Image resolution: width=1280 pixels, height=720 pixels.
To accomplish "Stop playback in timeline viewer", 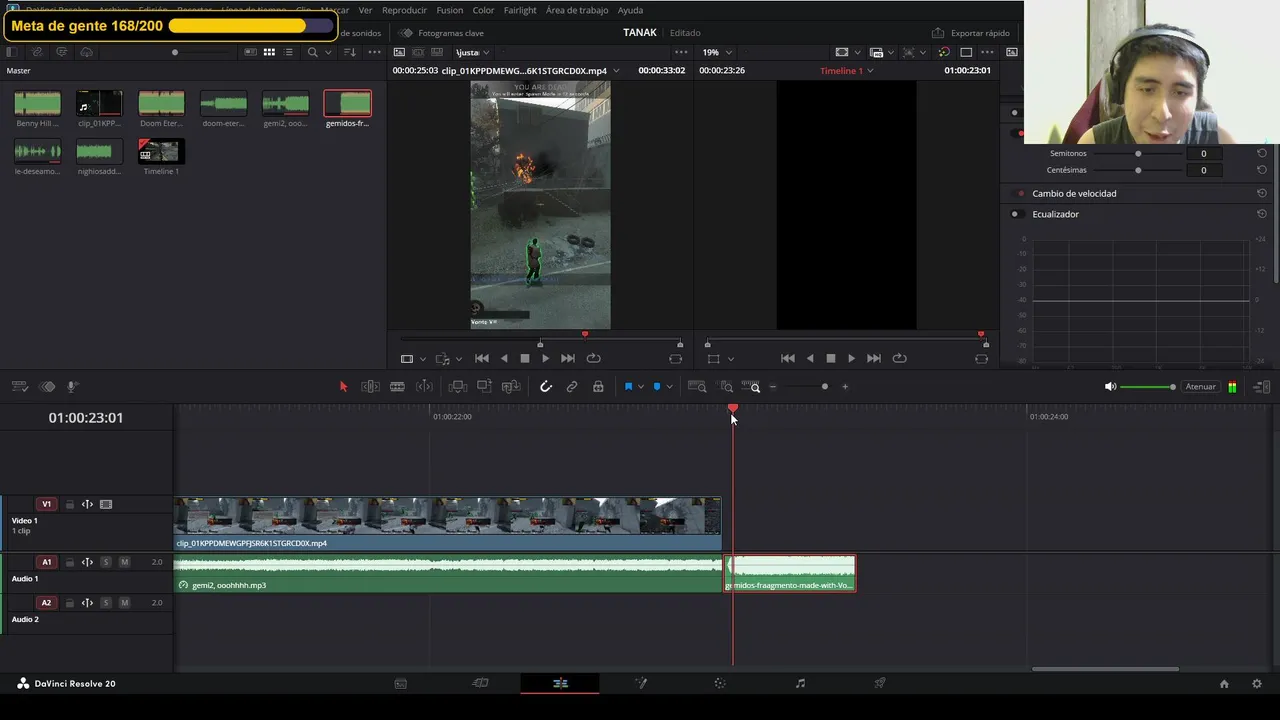I will coord(830,358).
